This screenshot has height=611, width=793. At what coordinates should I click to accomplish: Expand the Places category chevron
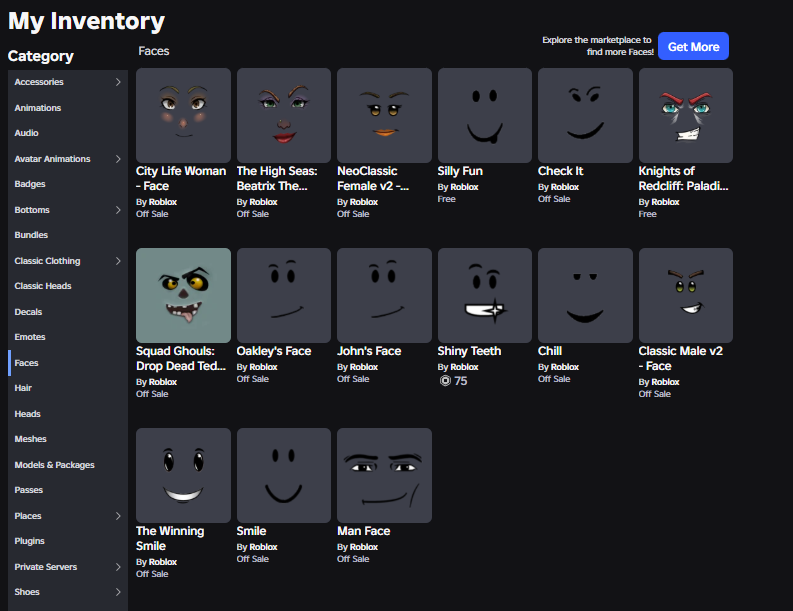tap(118, 516)
